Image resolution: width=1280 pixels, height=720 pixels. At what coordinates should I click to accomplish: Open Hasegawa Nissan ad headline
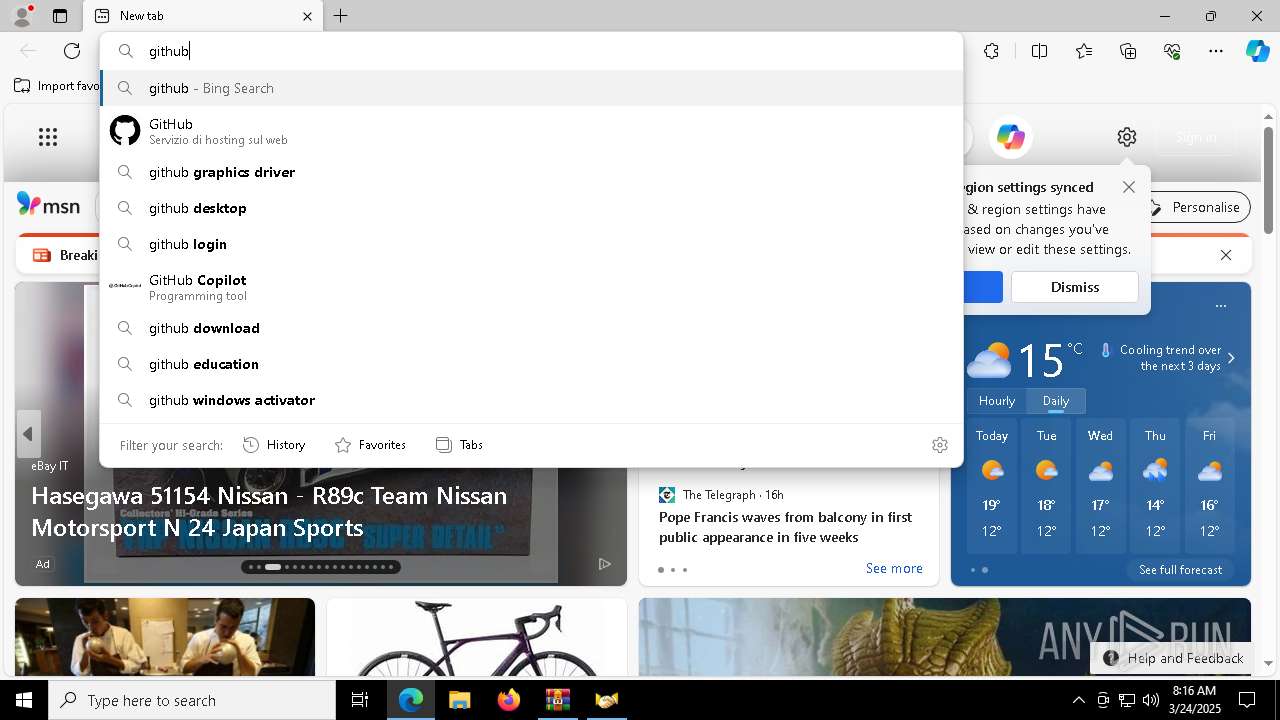coord(269,511)
